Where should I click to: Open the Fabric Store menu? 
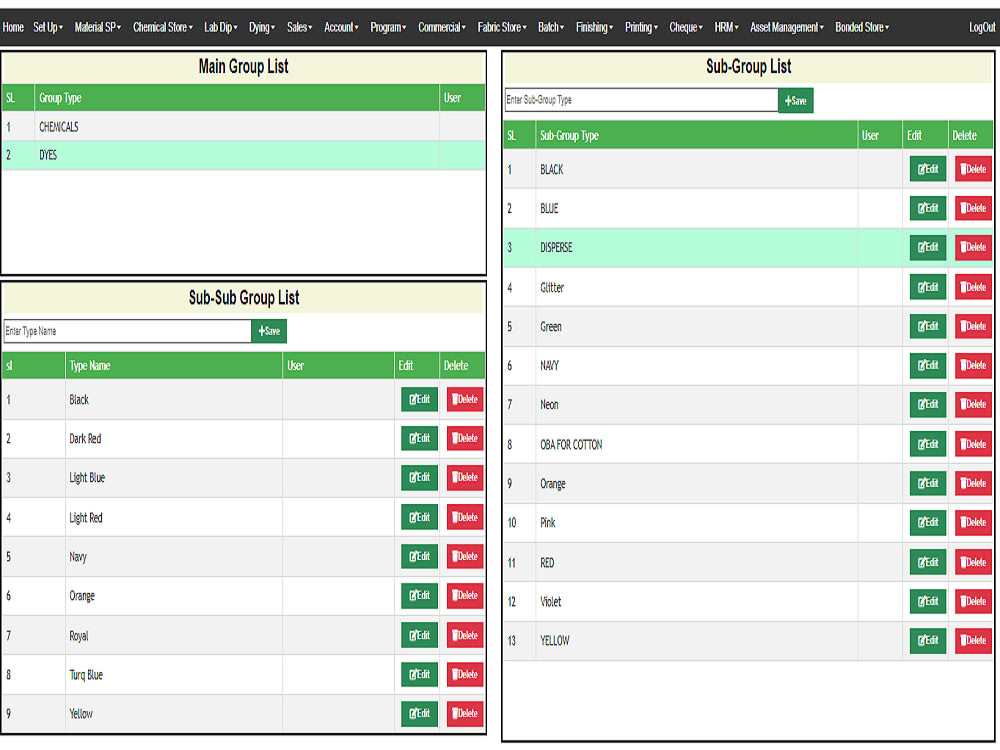[502, 27]
